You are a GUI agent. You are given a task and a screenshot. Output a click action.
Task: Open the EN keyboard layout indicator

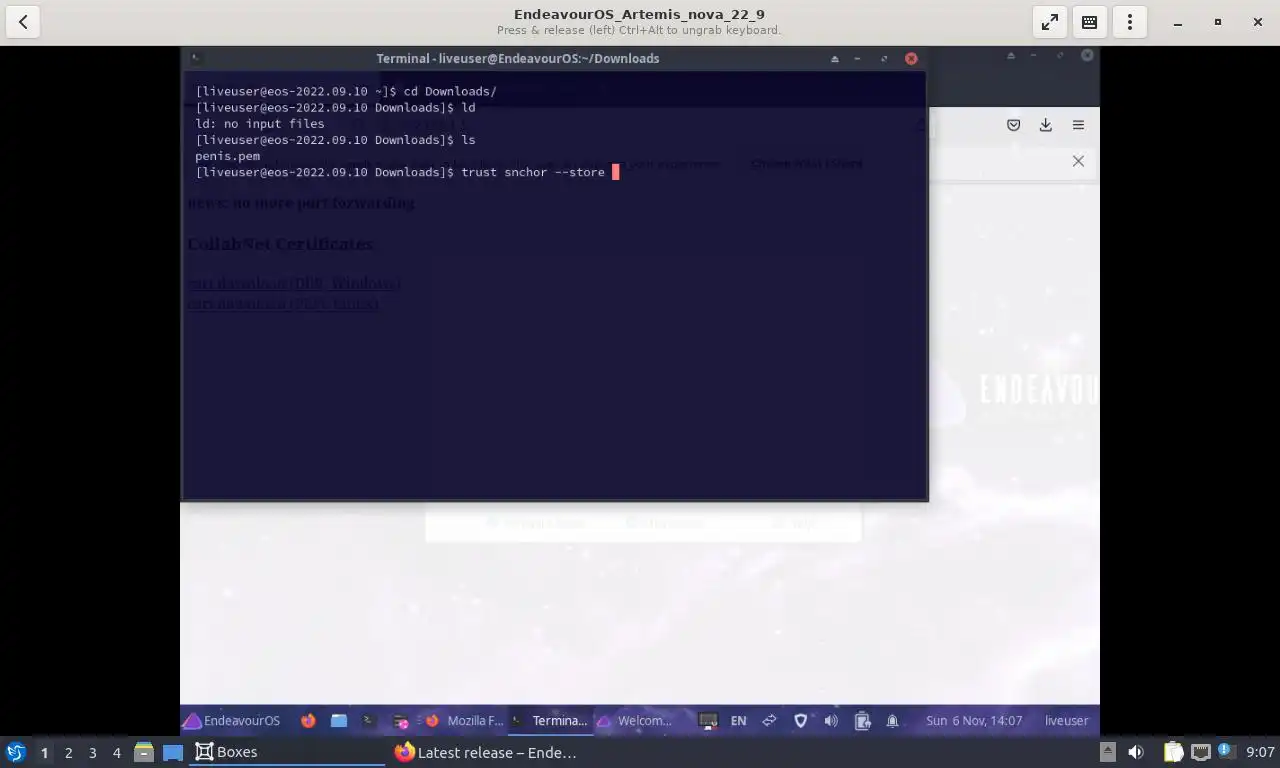(738, 720)
